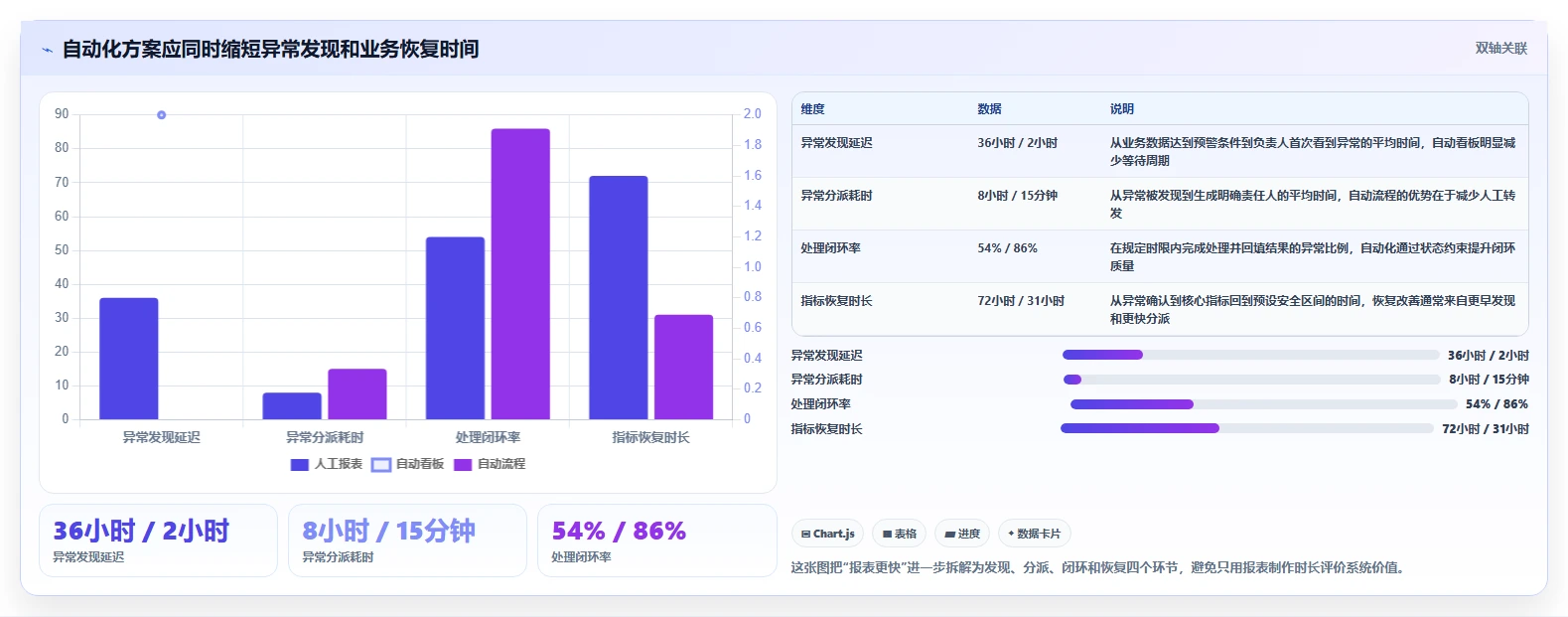Click the 指标恢复时长 progress bar
1568x617 pixels.
click(x=1247, y=428)
